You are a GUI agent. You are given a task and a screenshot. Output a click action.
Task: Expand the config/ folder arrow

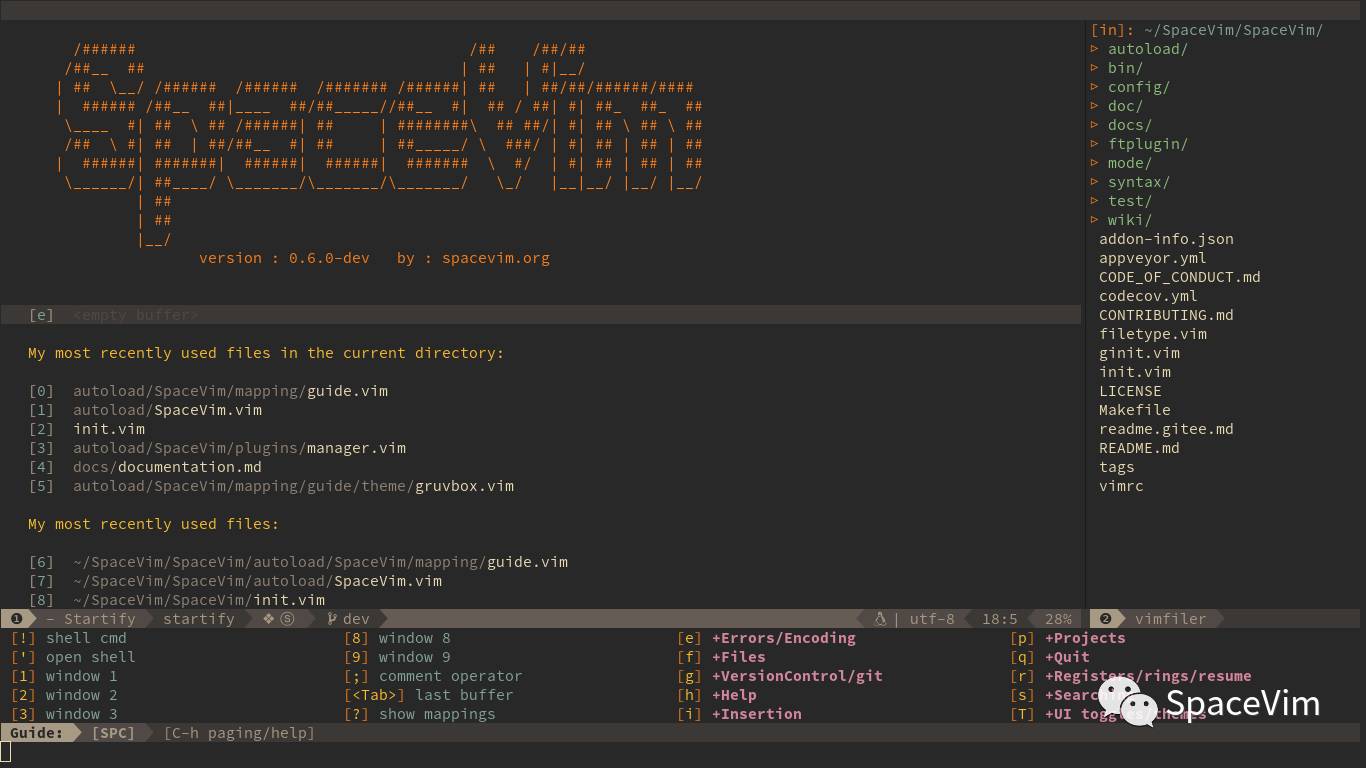tap(1095, 87)
